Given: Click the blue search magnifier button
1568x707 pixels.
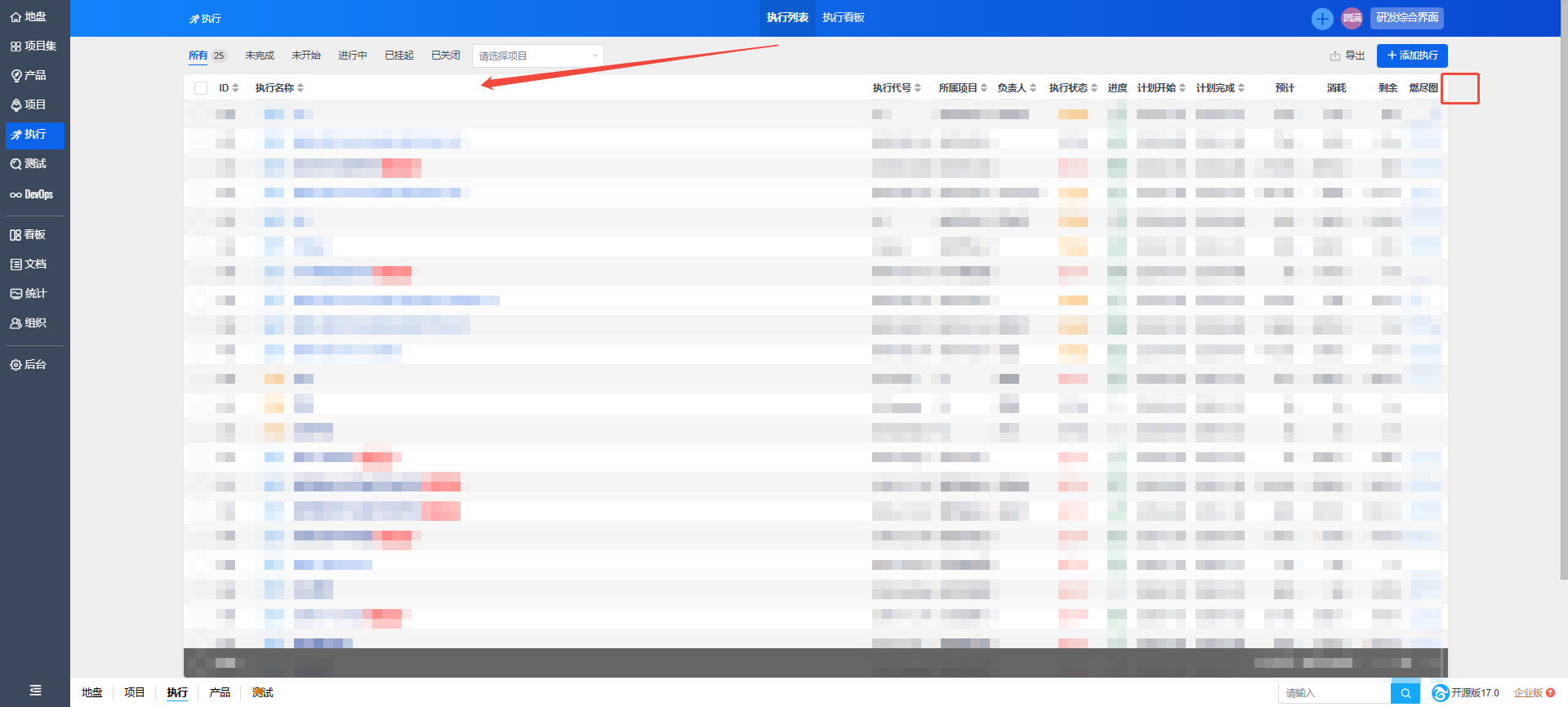Looking at the screenshot, I should coord(1405,693).
